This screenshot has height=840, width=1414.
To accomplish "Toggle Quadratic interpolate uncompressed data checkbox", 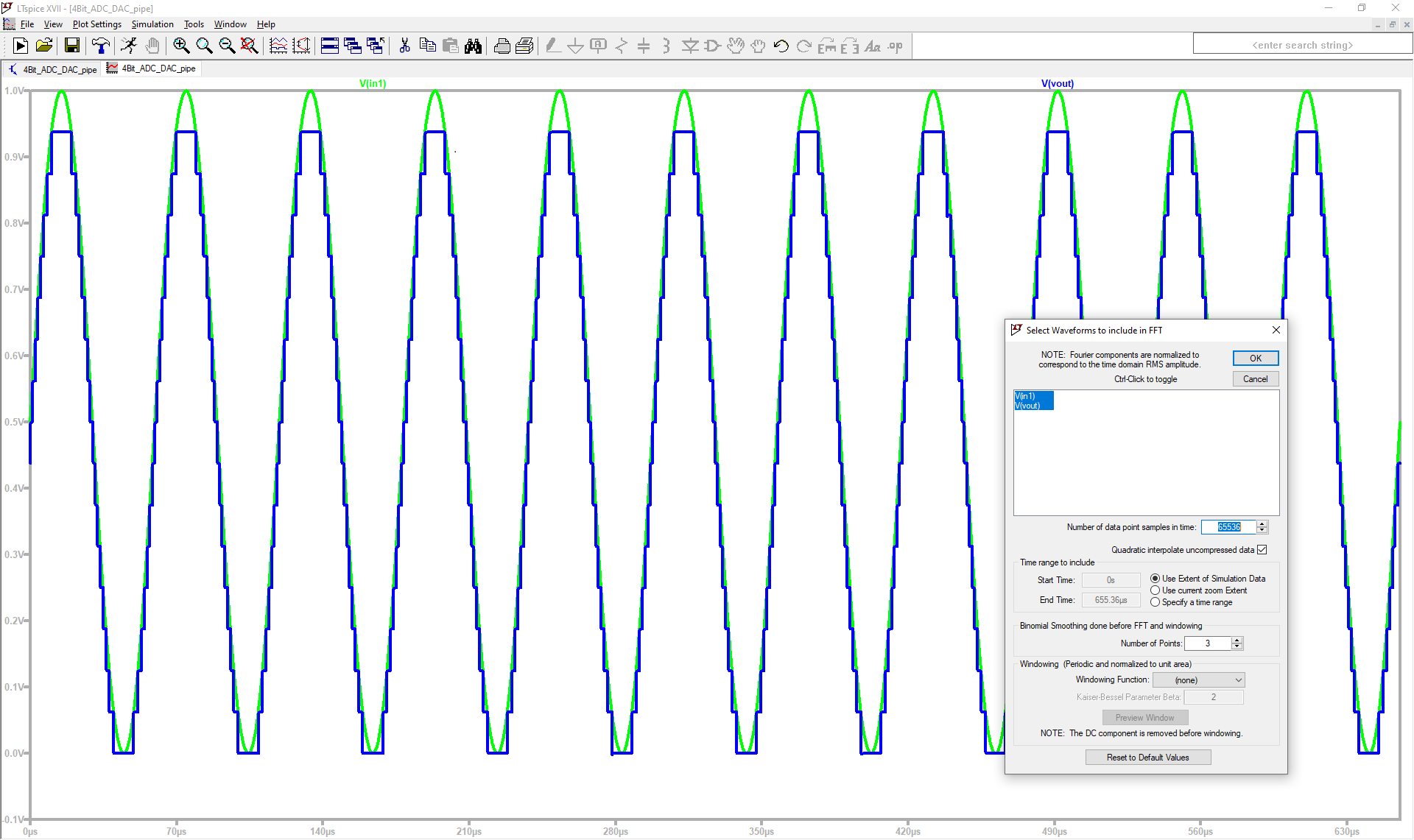I will pos(1262,550).
